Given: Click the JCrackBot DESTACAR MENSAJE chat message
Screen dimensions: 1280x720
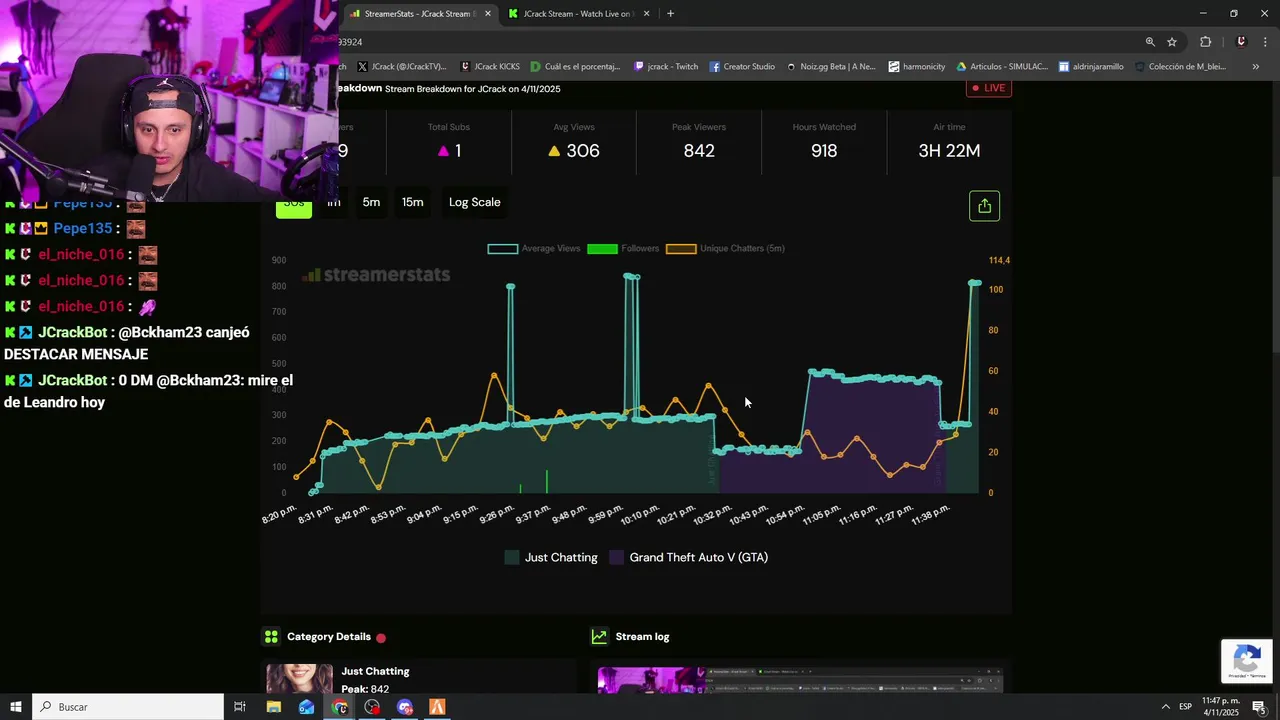Looking at the screenshot, I should (128, 343).
